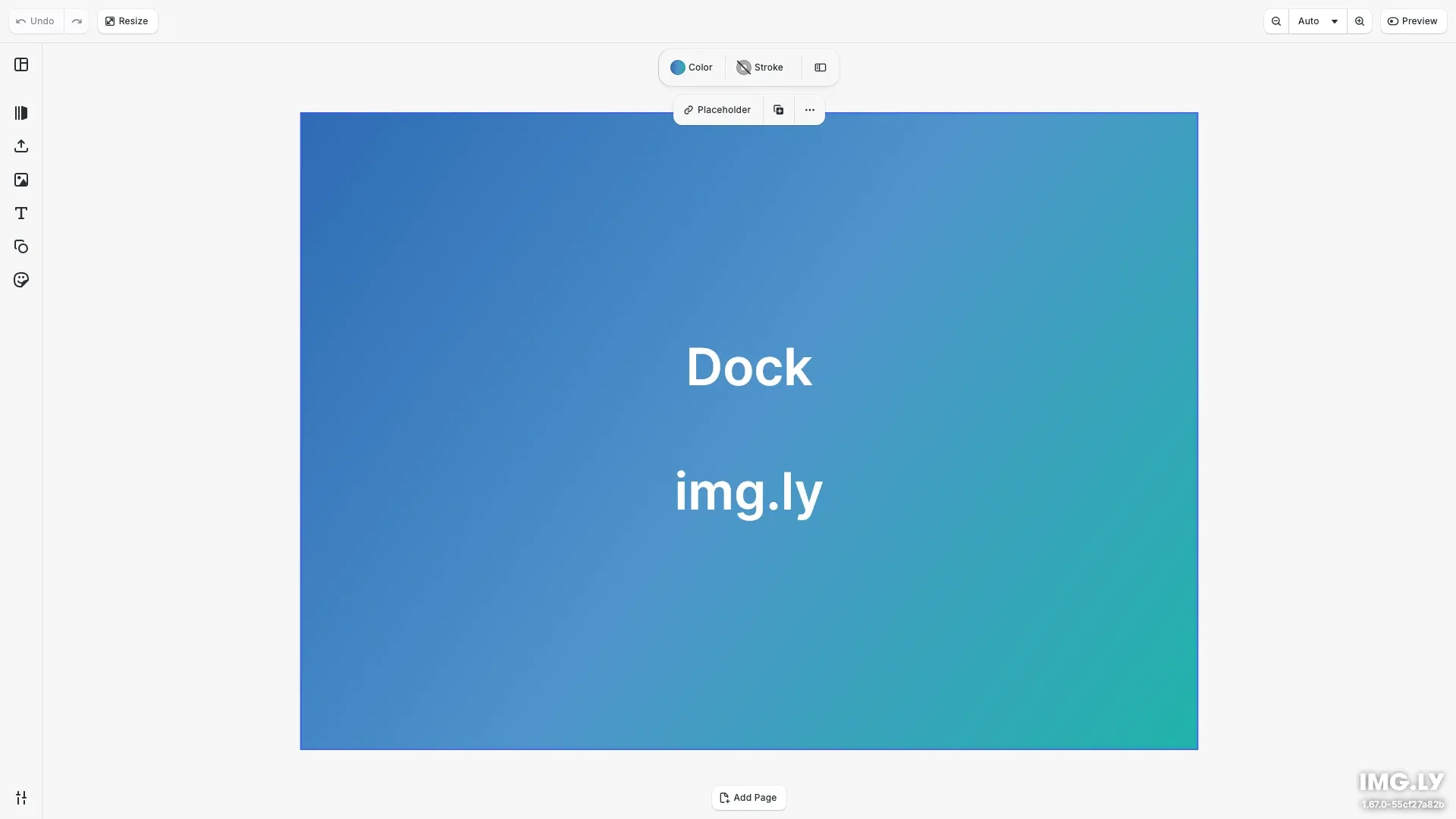Open the Auto zoom level dropdown
This screenshot has width=1456, height=819.
coord(1317,20)
